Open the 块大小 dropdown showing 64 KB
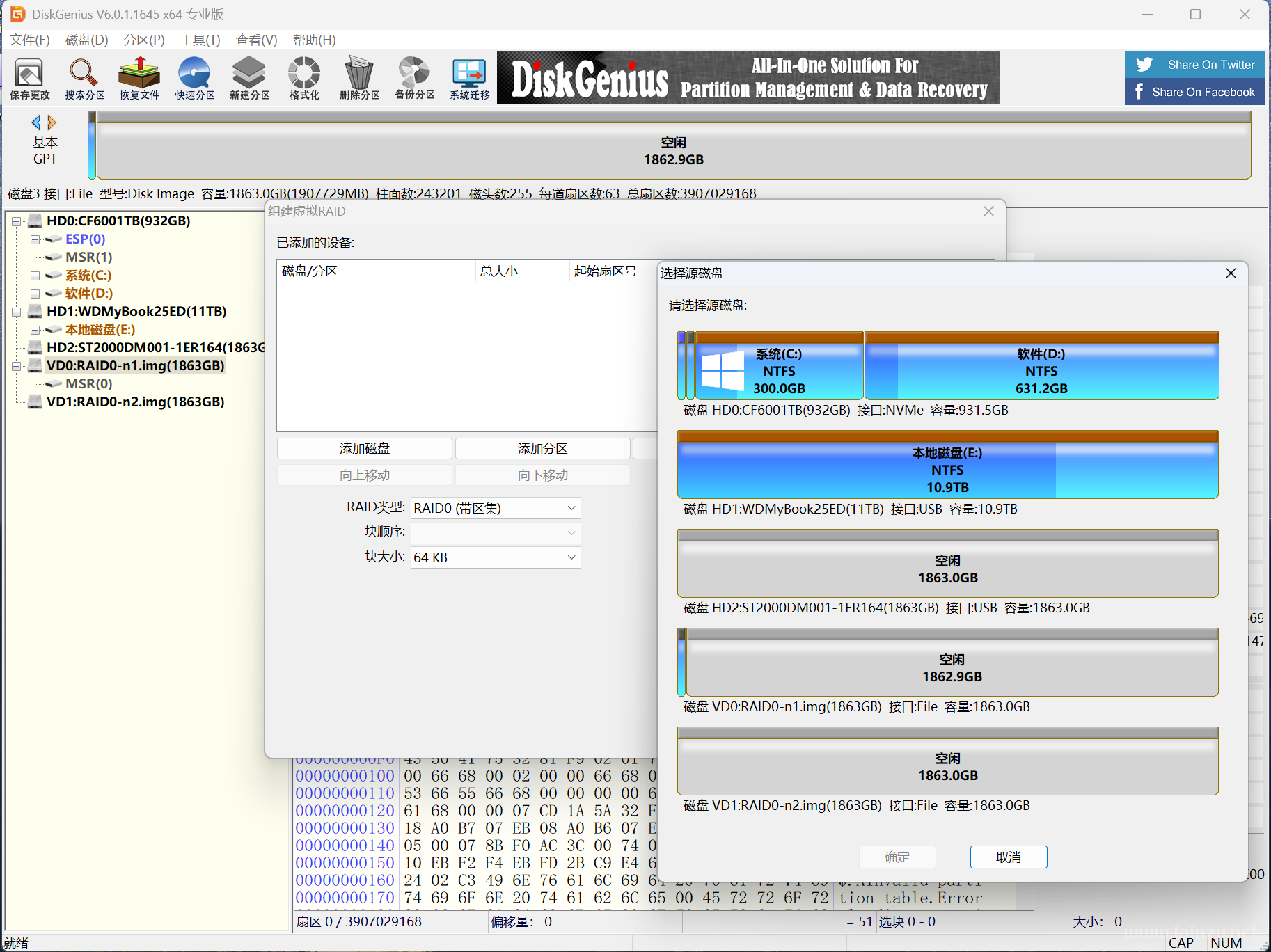Screen dimensions: 1271x952 [495, 557]
